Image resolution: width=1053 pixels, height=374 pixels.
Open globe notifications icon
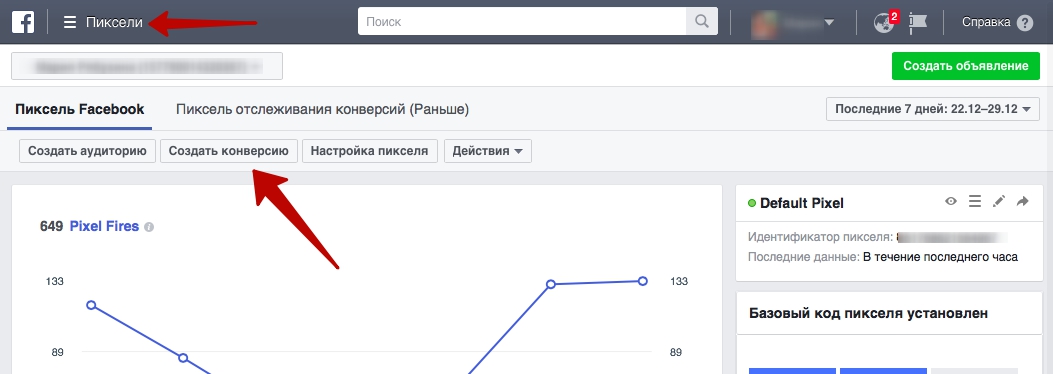(883, 22)
